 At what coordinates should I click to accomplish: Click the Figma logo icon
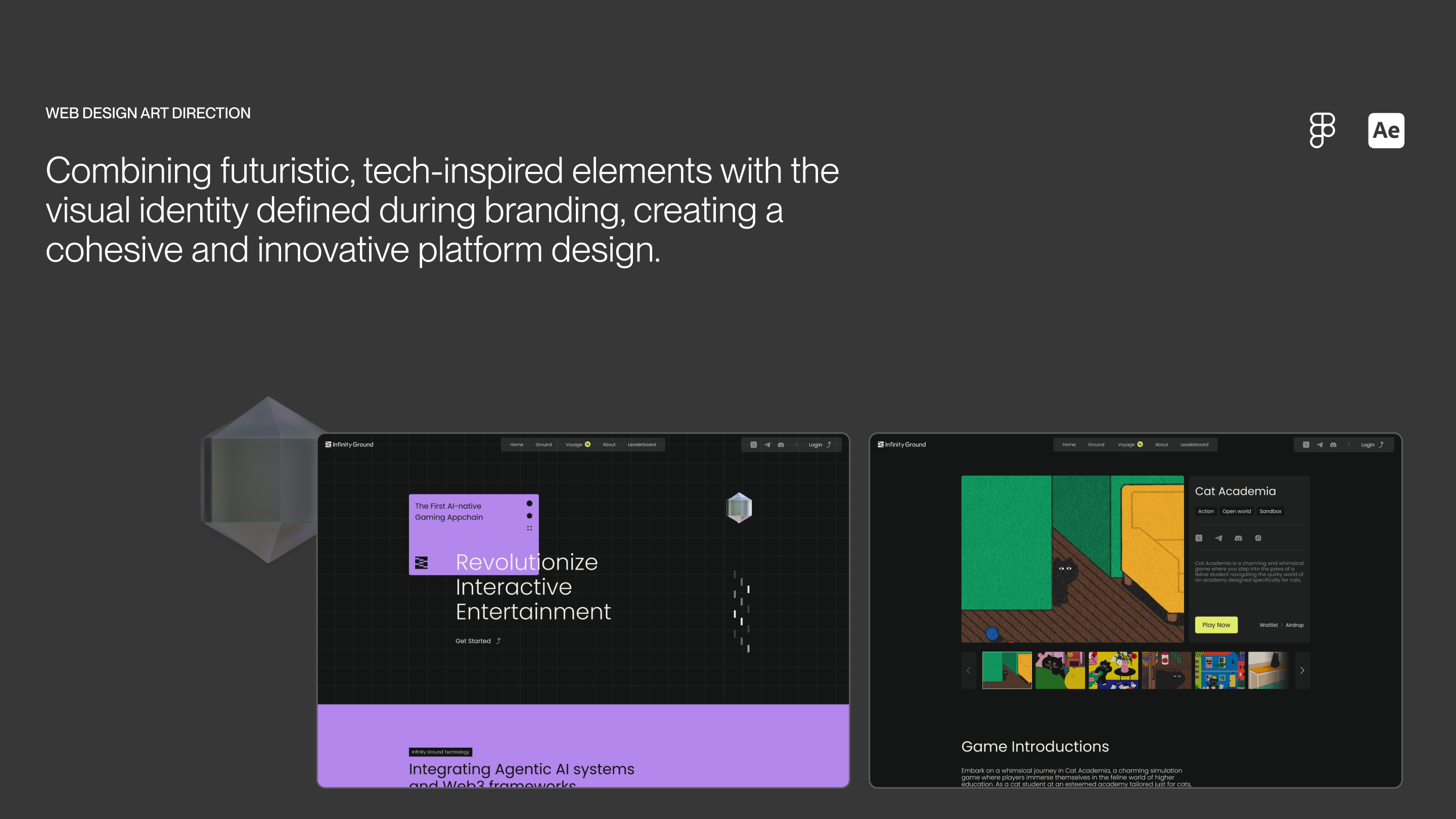tap(1322, 130)
